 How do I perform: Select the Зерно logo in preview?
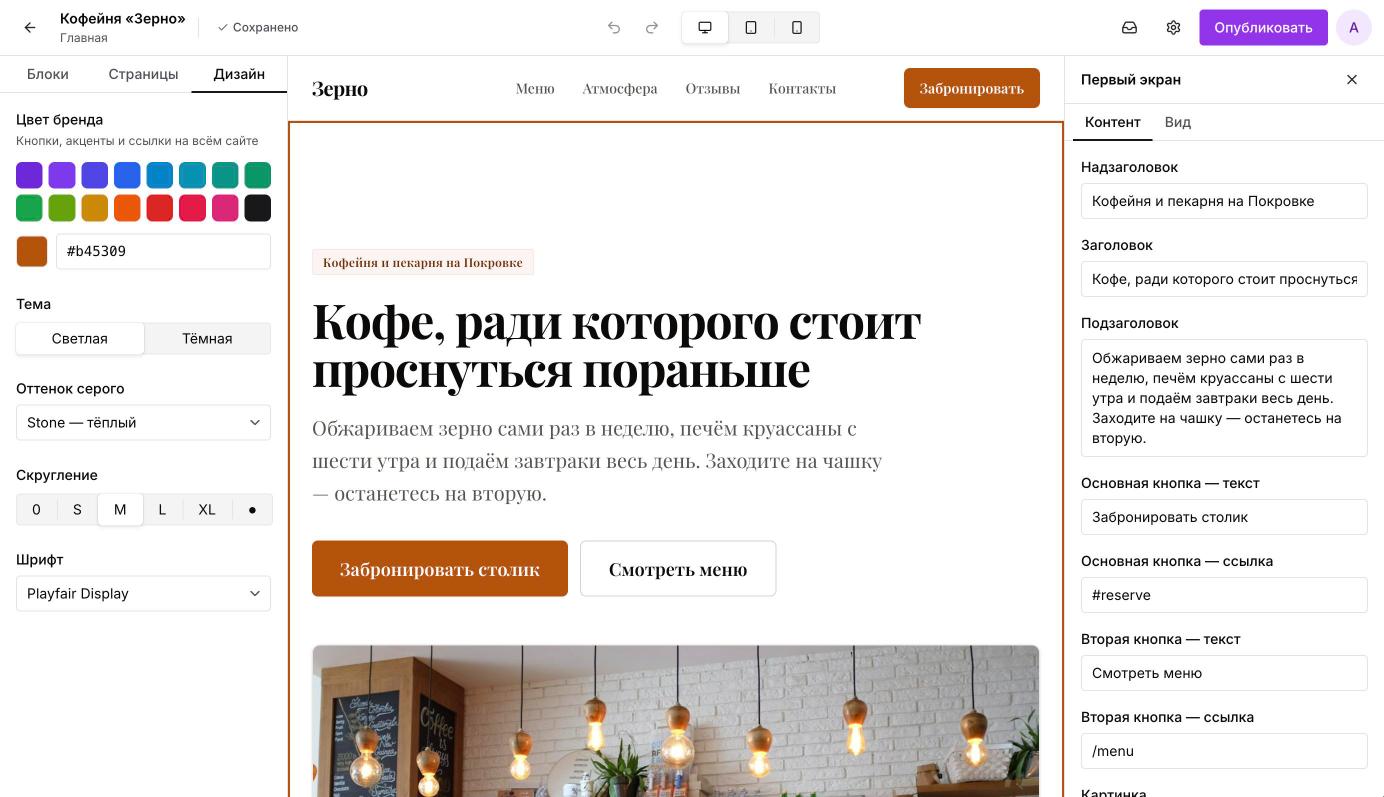click(x=340, y=88)
